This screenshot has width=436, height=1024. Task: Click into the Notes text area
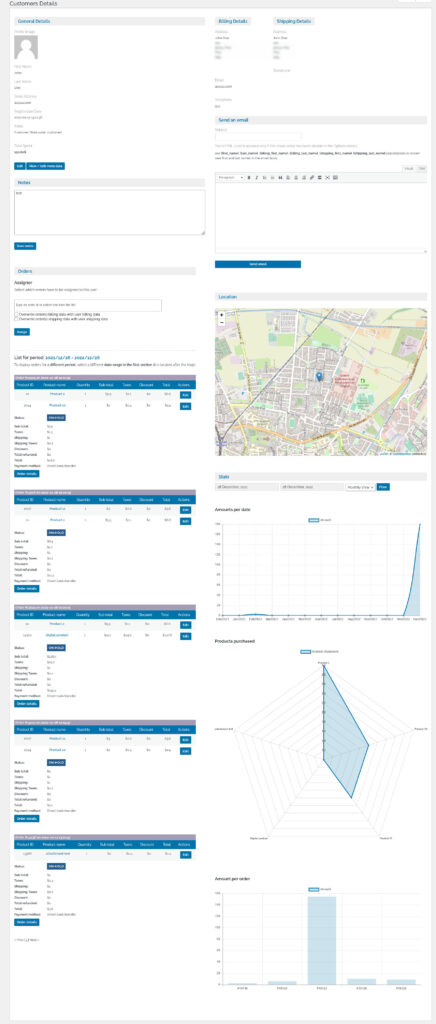(x=110, y=212)
